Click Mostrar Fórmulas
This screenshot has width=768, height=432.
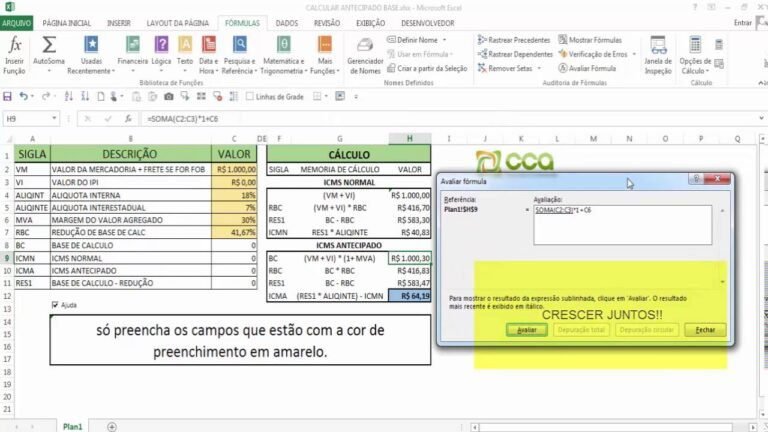[590, 40]
